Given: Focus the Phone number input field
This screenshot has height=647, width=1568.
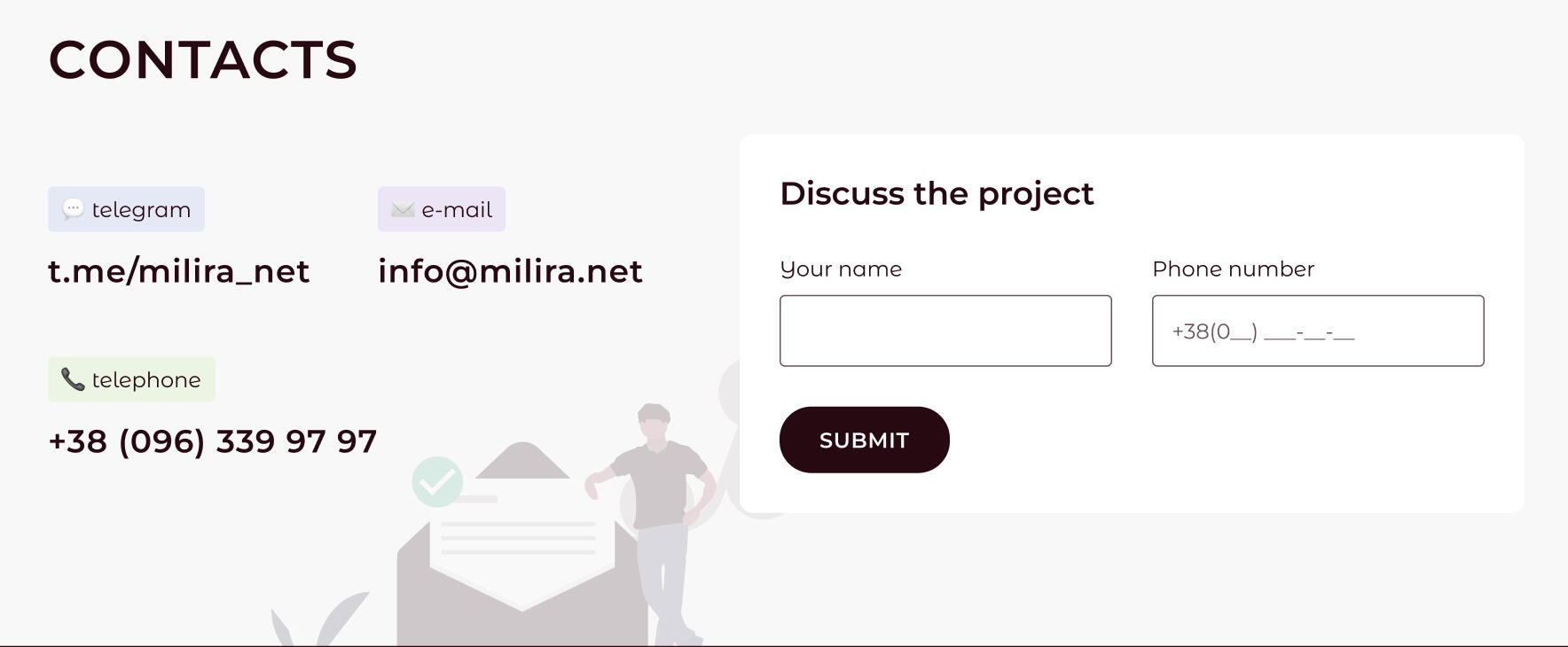Looking at the screenshot, I should (1318, 331).
